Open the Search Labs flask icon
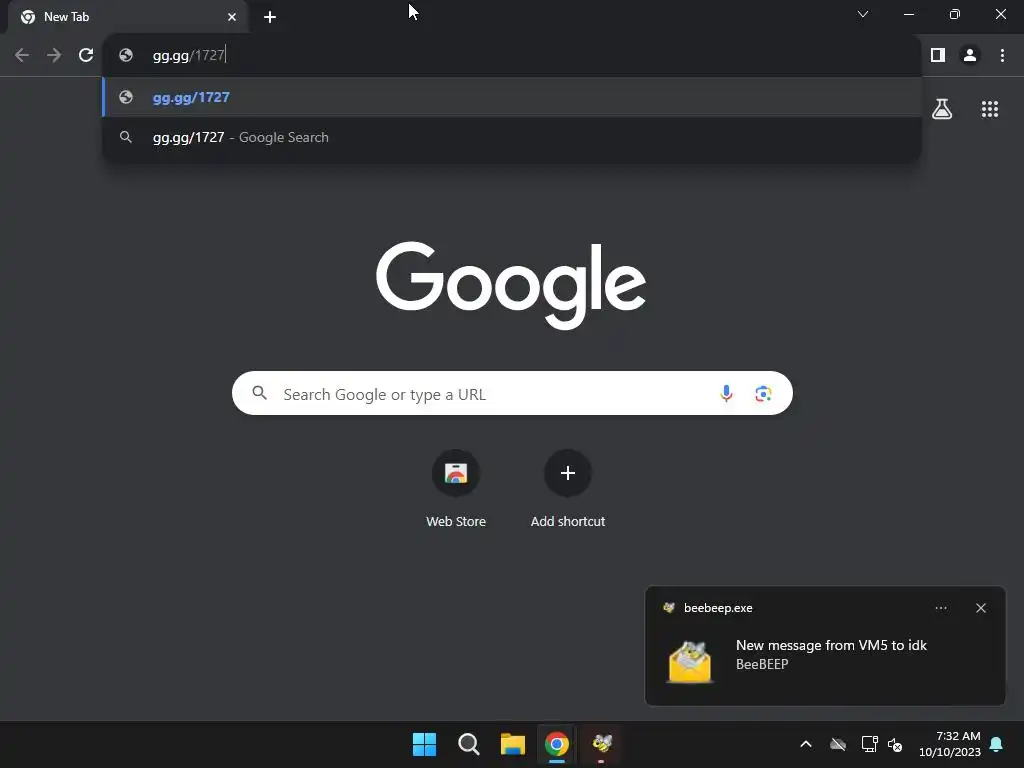The image size is (1024, 768). pos(942,109)
